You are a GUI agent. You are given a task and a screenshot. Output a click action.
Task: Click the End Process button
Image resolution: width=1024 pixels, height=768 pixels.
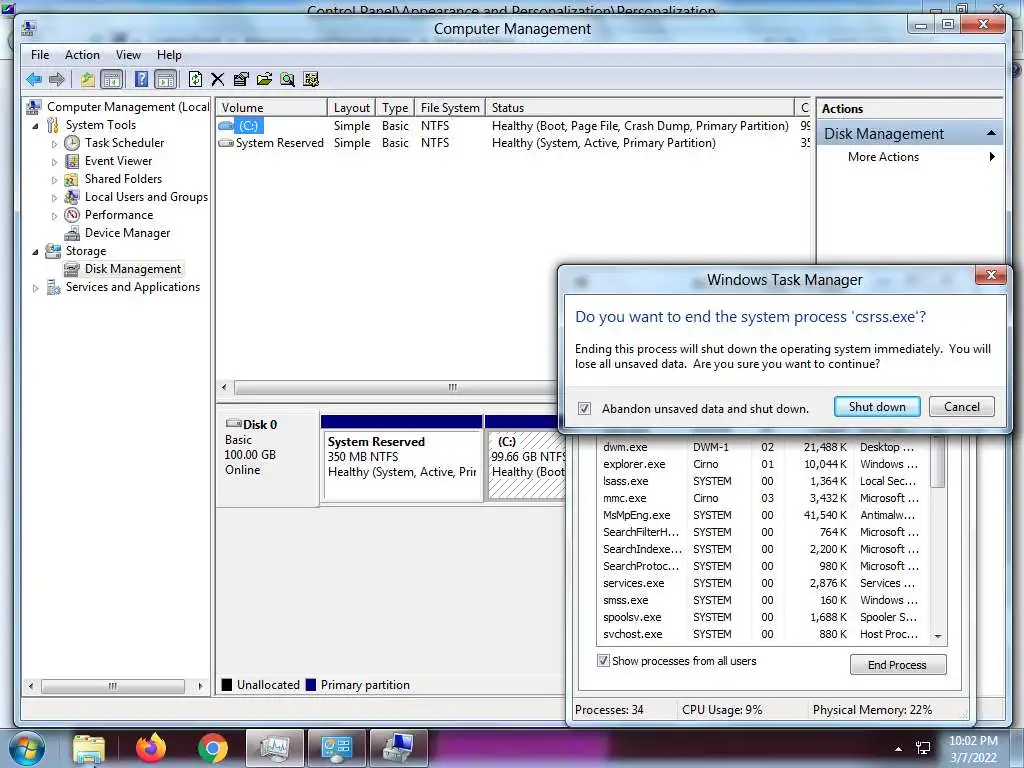[x=897, y=664]
